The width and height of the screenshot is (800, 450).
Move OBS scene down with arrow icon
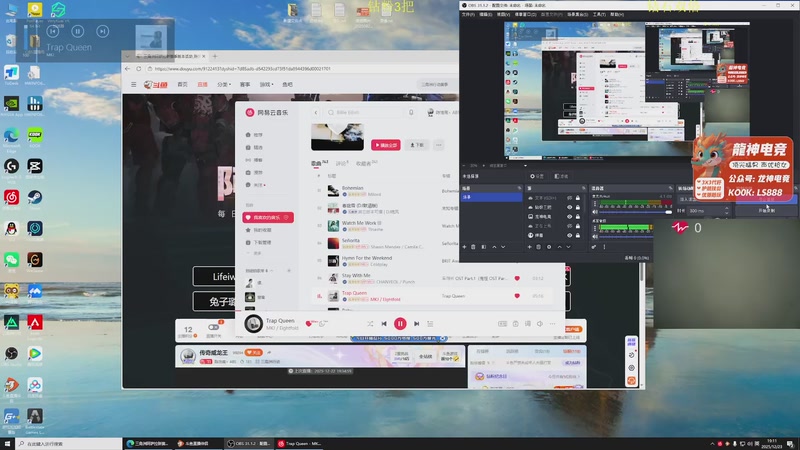[x=503, y=247]
